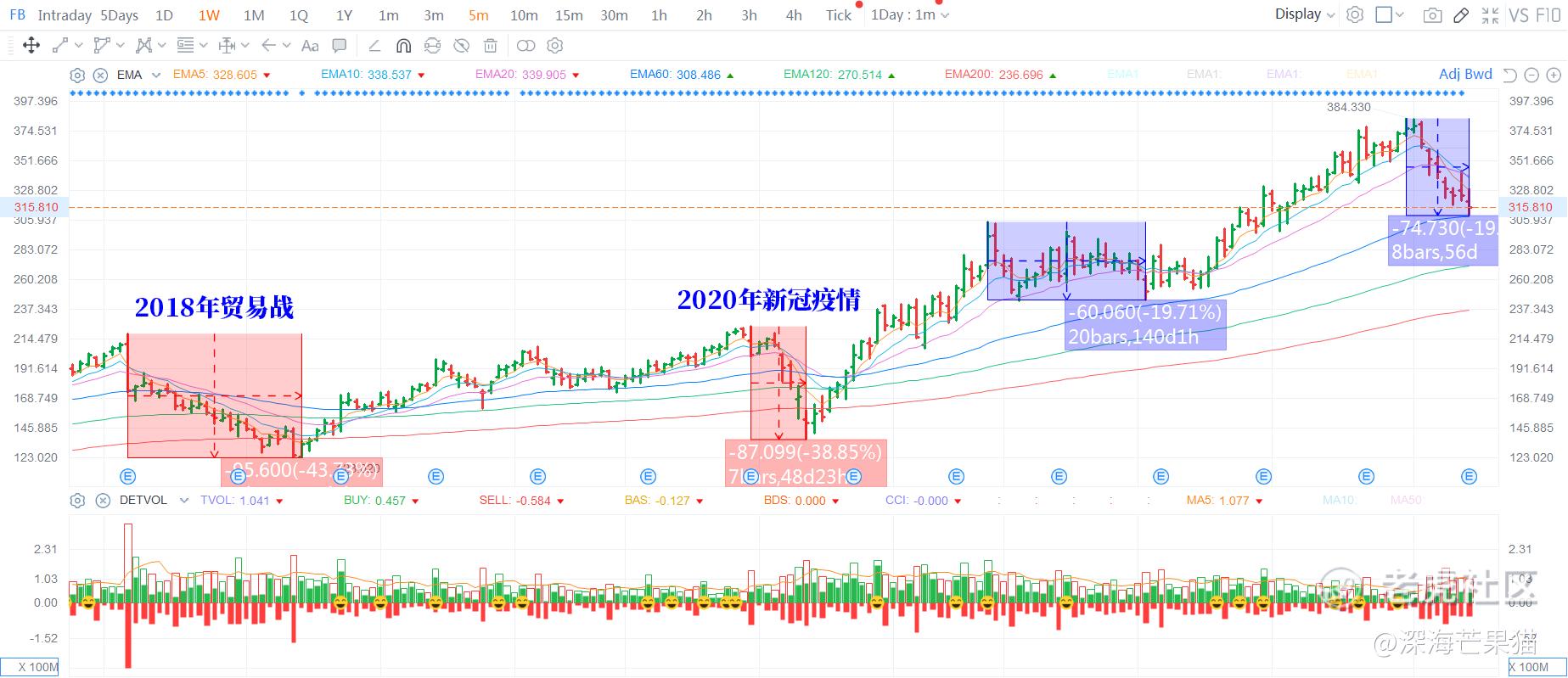
Task: Select the measure range tool
Action: tap(227, 46)
